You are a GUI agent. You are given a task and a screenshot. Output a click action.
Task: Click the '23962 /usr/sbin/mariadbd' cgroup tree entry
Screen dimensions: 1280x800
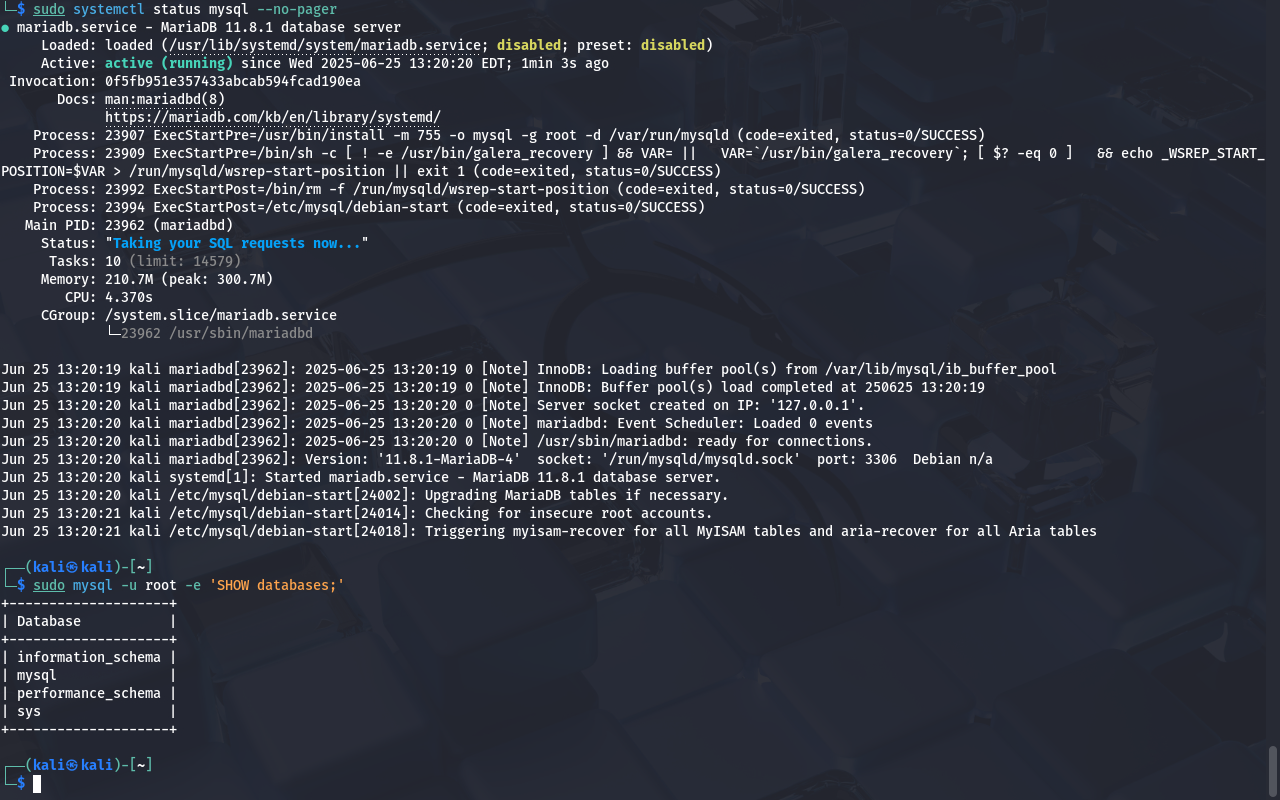(217, 333)
